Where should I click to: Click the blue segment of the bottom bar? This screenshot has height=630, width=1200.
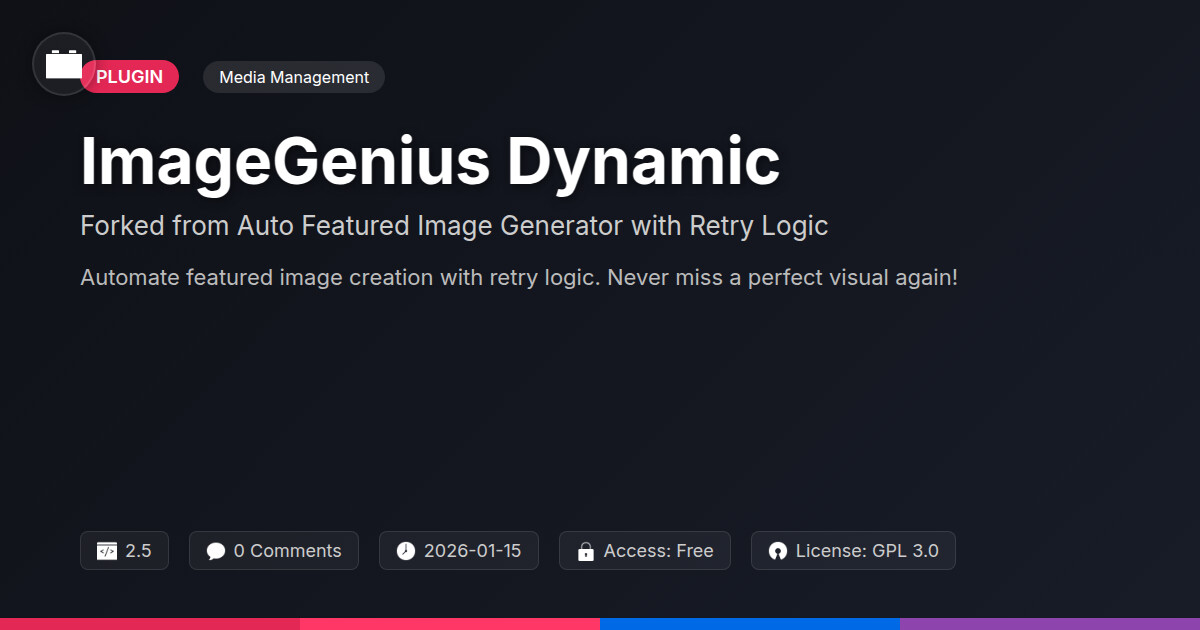click(x=750, y=623)
